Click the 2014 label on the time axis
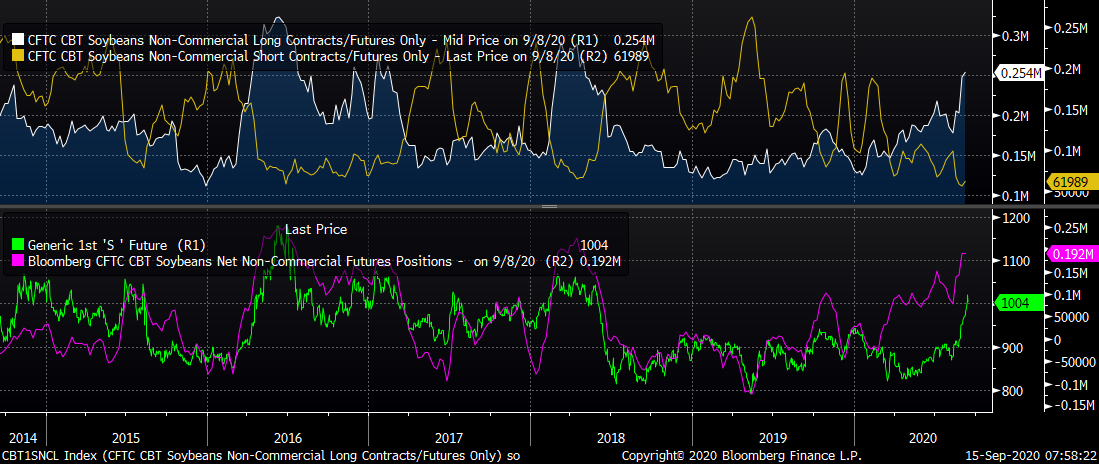This screenshot has height=464, width=1099. click(x=22, y=437)
